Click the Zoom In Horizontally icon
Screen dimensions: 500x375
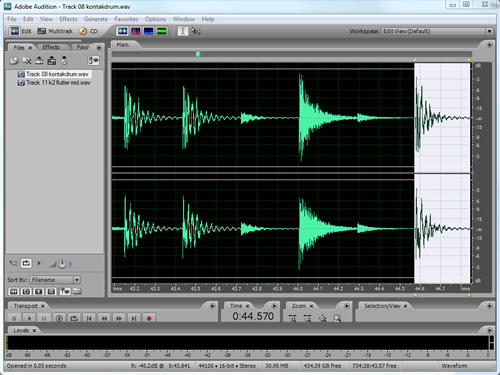point(292,318)
